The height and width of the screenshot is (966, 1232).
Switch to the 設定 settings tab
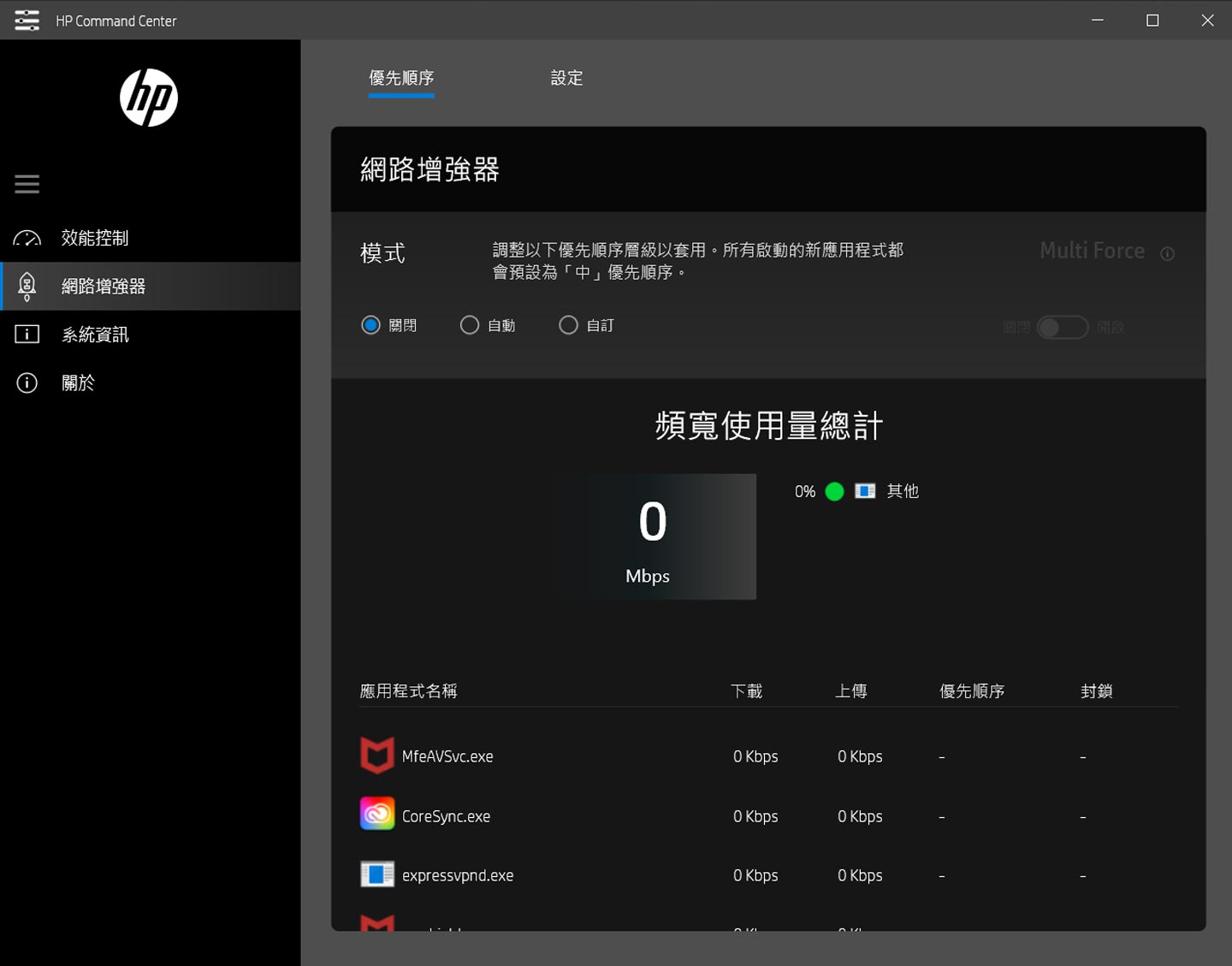(566, 78)
